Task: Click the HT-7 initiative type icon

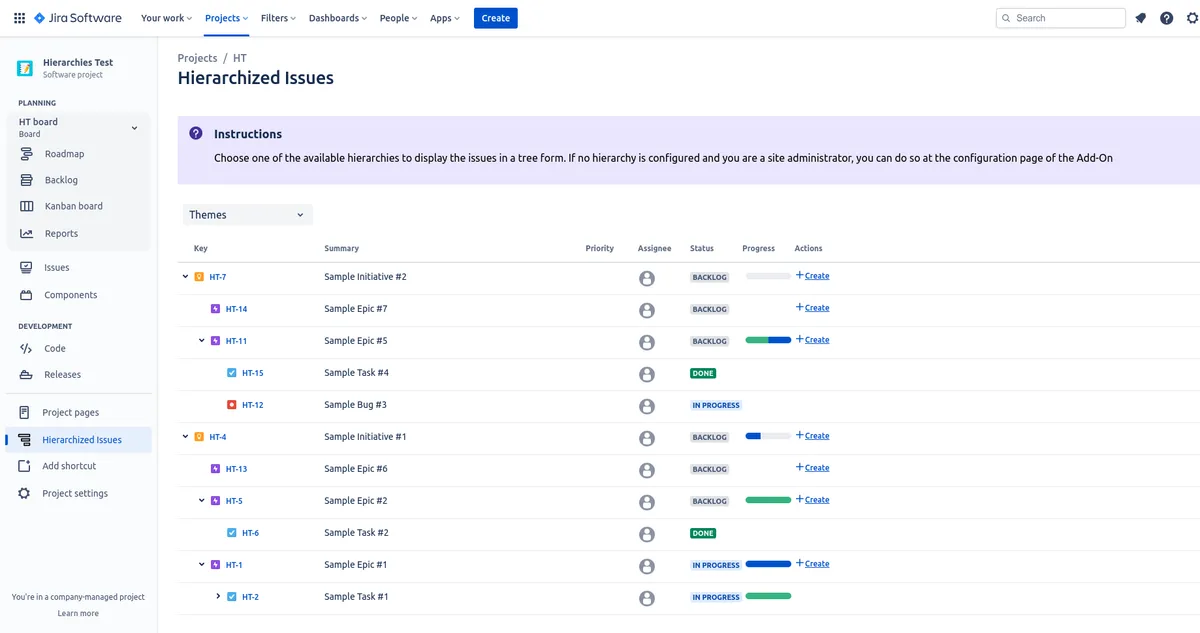Action: click(199, 277)
